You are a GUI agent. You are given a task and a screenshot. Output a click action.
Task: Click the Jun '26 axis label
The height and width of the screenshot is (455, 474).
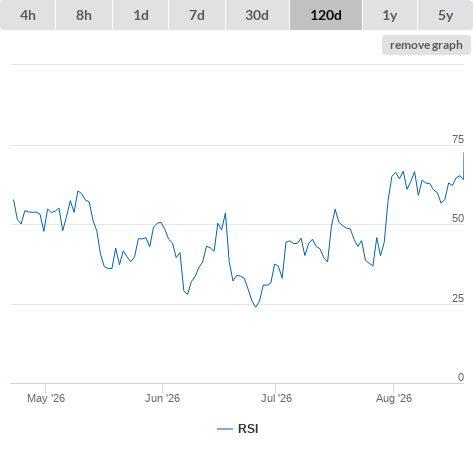coord(162,398)
